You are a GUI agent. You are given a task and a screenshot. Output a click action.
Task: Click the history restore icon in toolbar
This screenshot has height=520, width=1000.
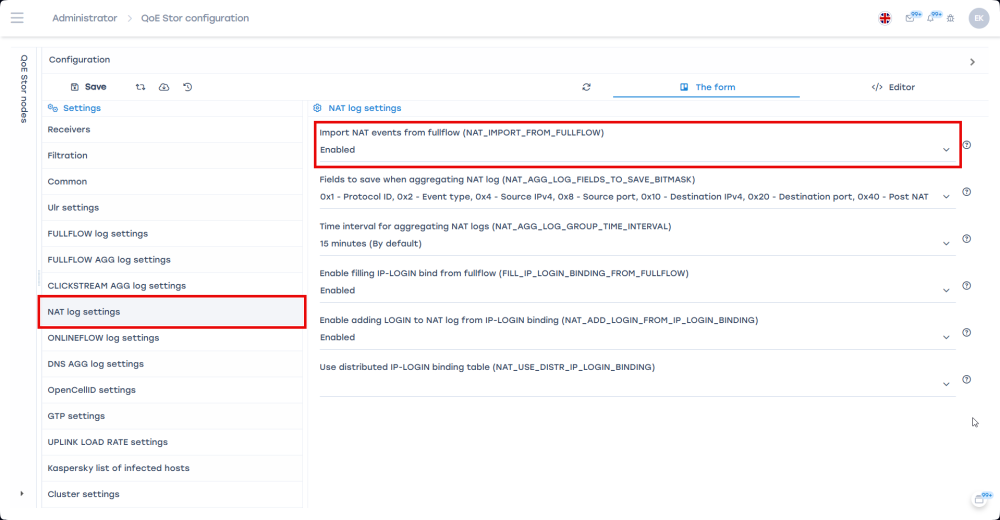click(188, 87)
